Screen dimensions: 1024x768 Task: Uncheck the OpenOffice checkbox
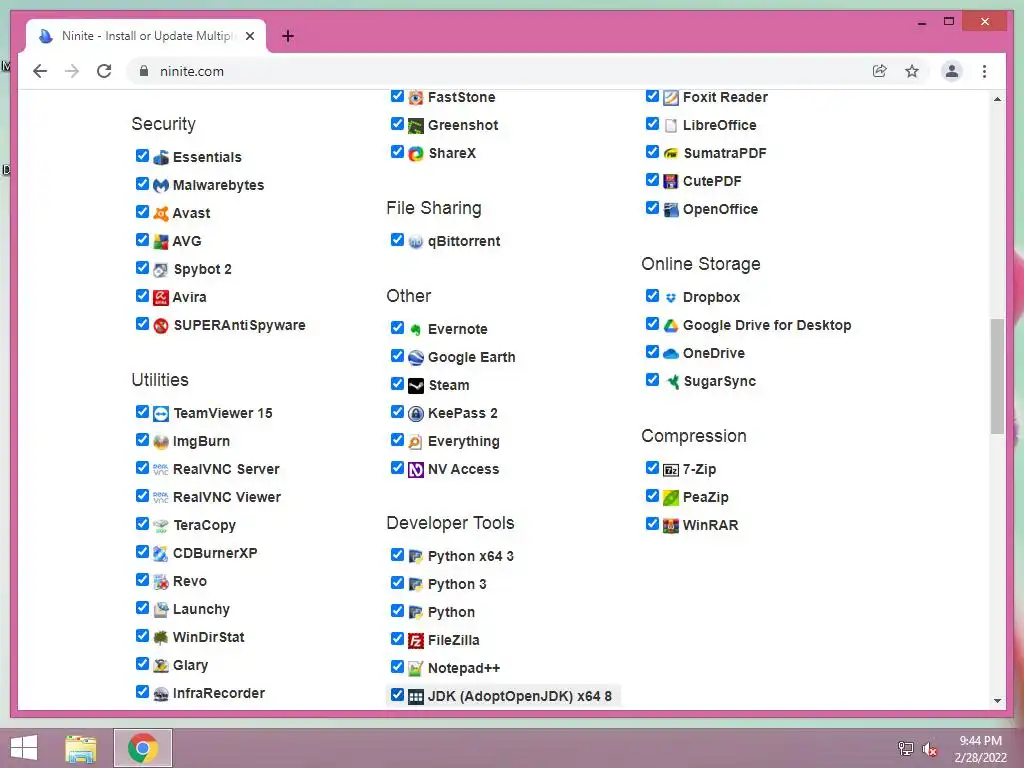click(652, 208)
